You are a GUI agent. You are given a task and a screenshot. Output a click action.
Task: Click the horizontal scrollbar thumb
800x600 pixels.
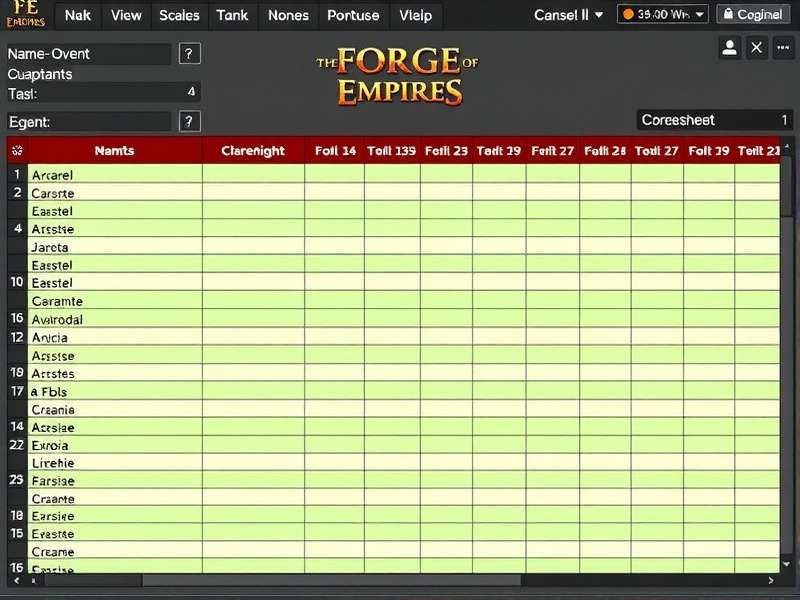point(332,581)
